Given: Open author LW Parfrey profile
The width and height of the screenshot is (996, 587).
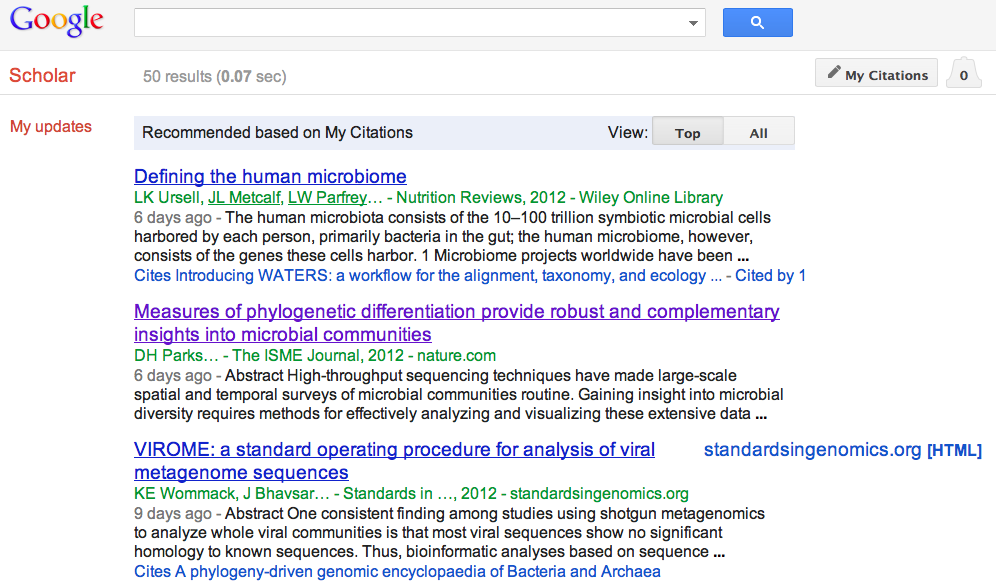Looking at the screenshot, I should [x=327, y=198].
